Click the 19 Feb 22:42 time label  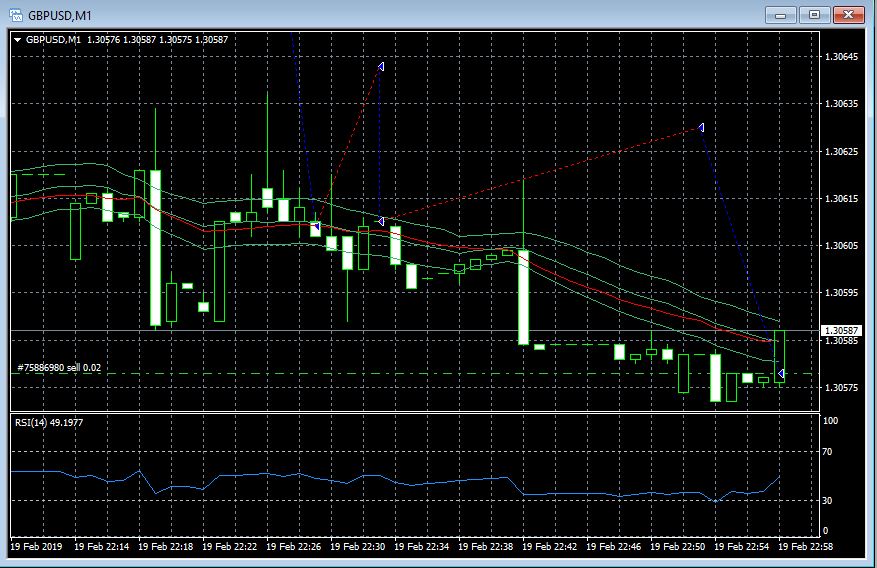tap(549, 546)
